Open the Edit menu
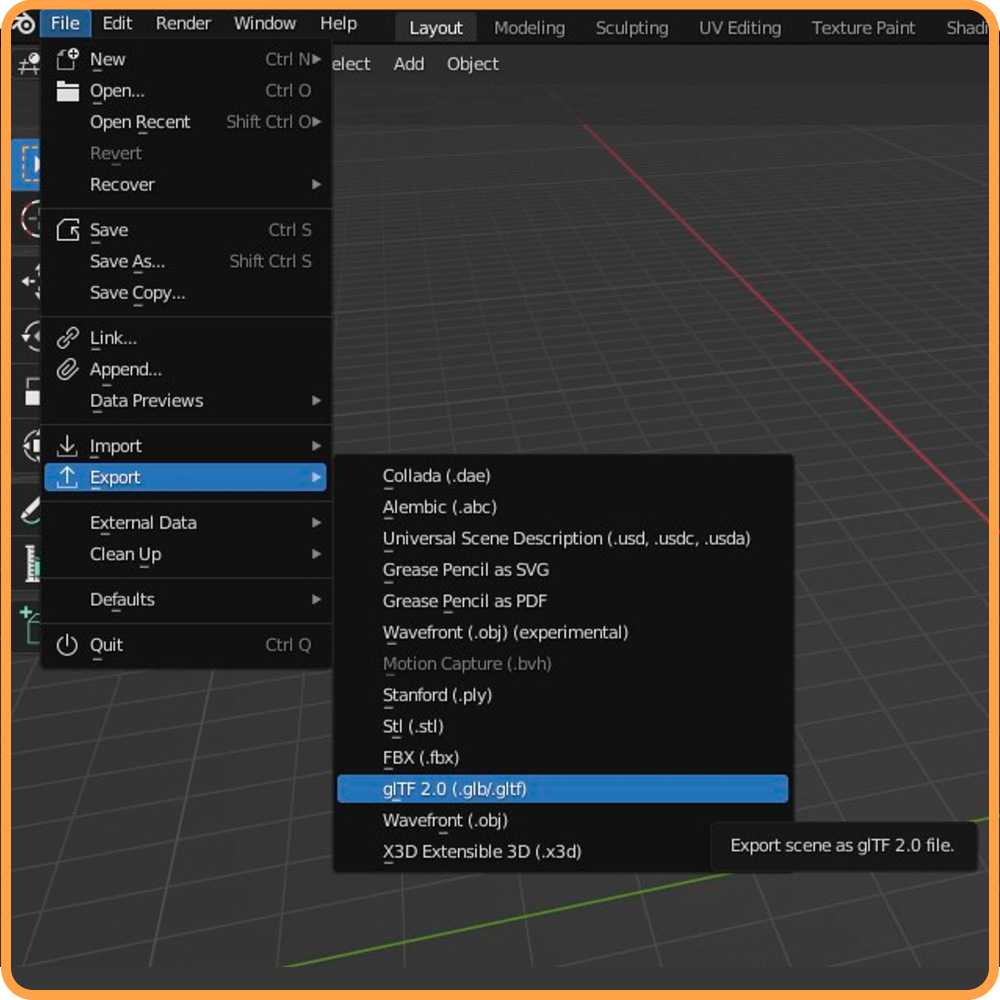 [117, 24]
